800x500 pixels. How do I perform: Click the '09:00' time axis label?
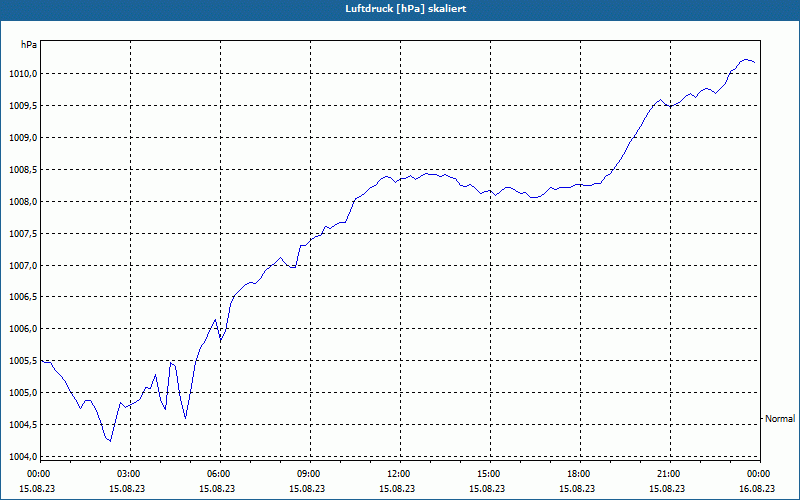click(x=310, y=474)
